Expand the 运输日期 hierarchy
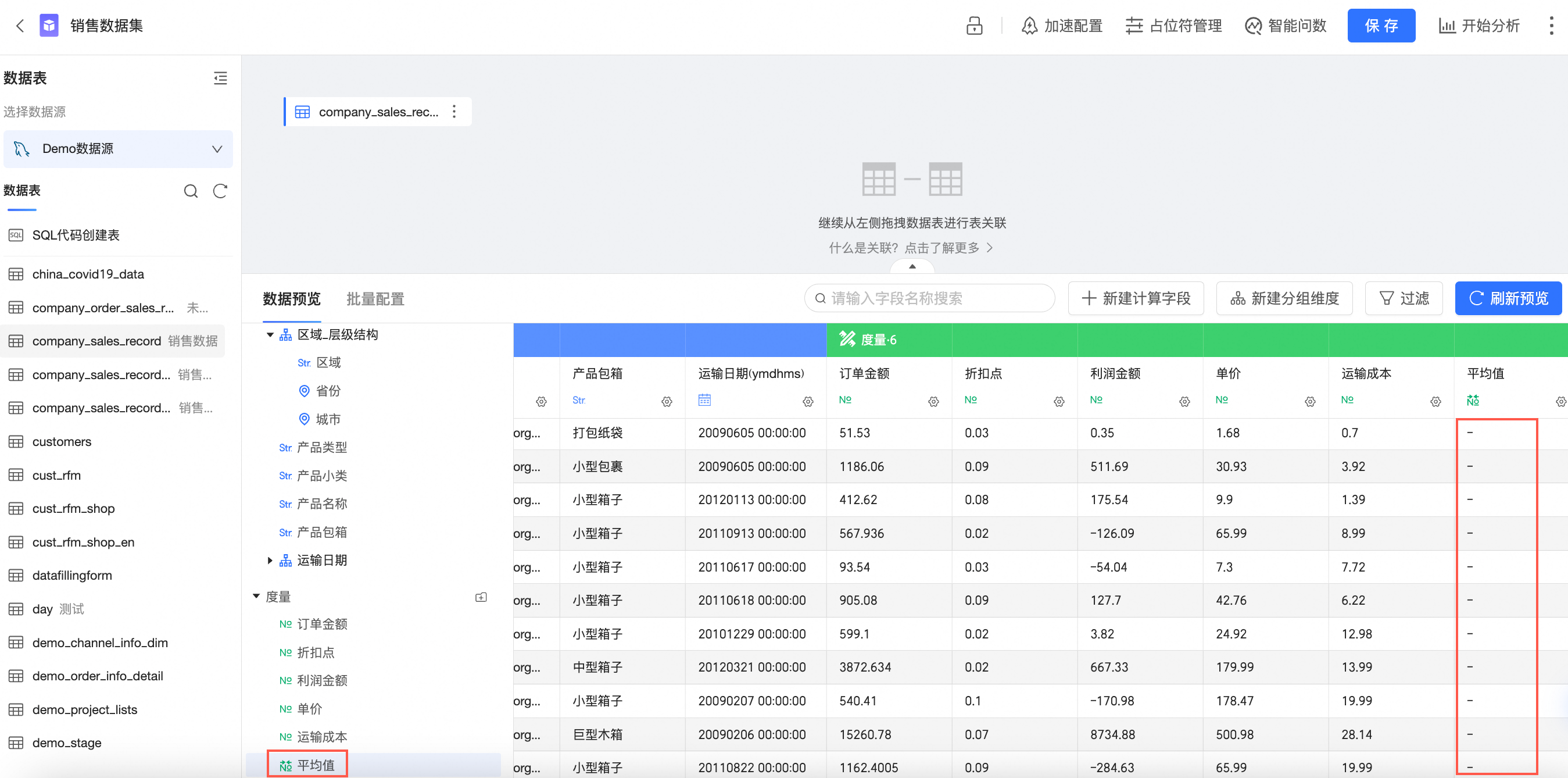1568x778 pixels. 270,561
